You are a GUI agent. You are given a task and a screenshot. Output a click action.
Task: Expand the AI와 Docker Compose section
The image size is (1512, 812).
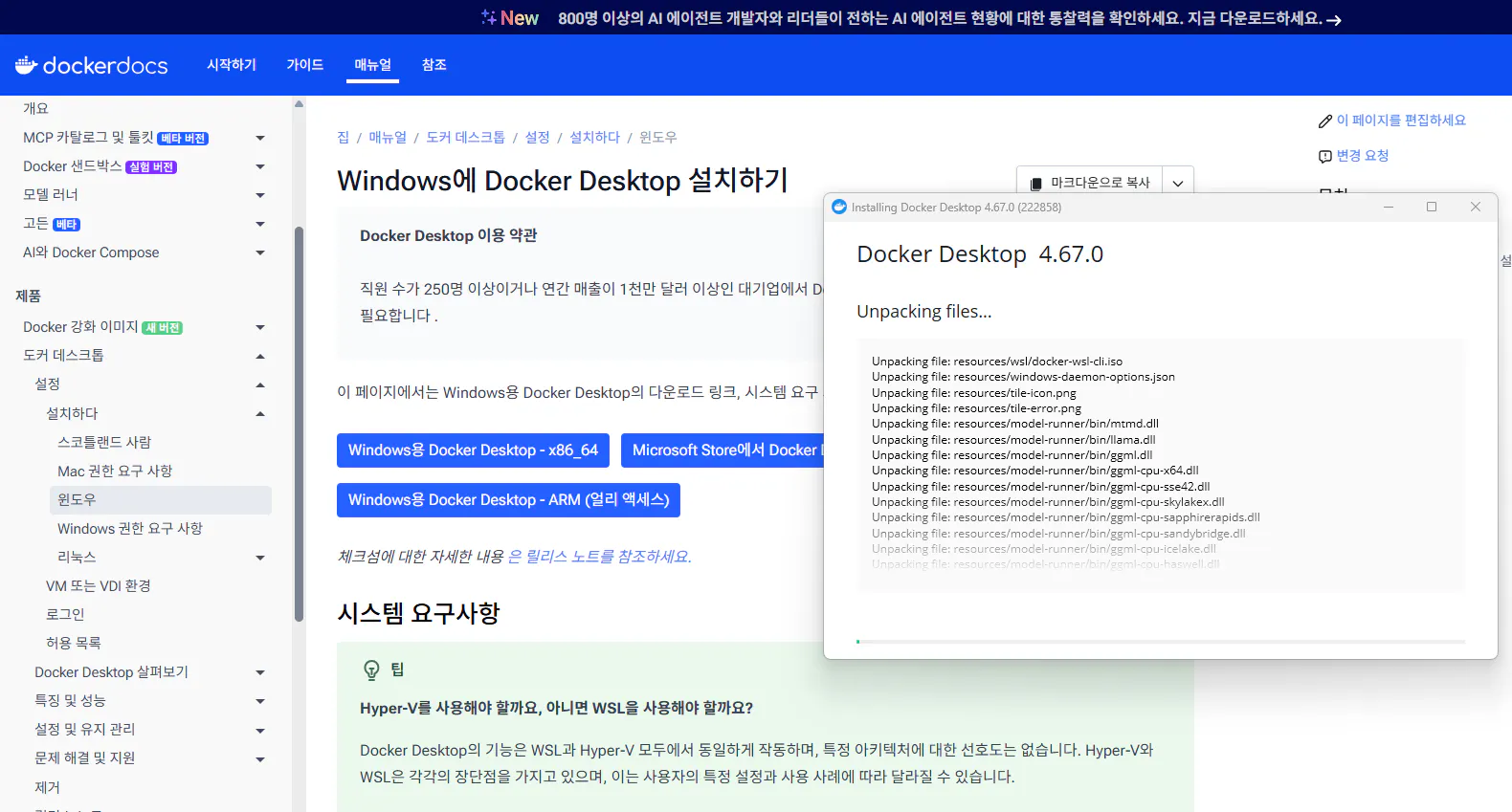260,253
